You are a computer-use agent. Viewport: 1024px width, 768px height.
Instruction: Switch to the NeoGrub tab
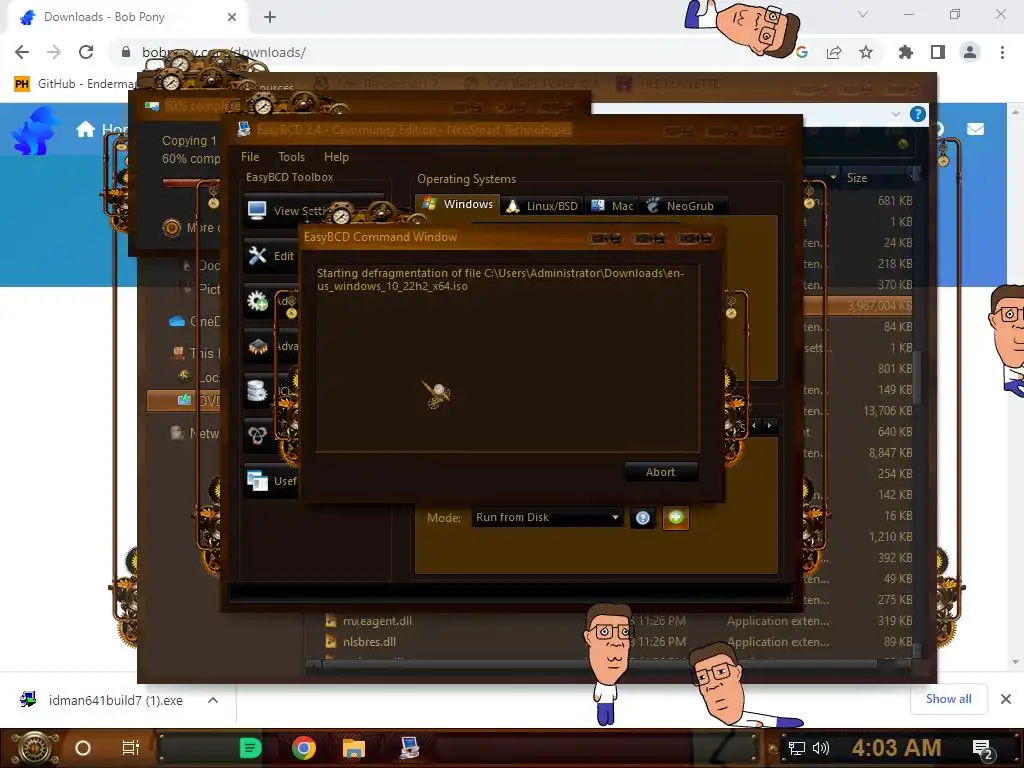pyautogui.click(x=681, y=206)
